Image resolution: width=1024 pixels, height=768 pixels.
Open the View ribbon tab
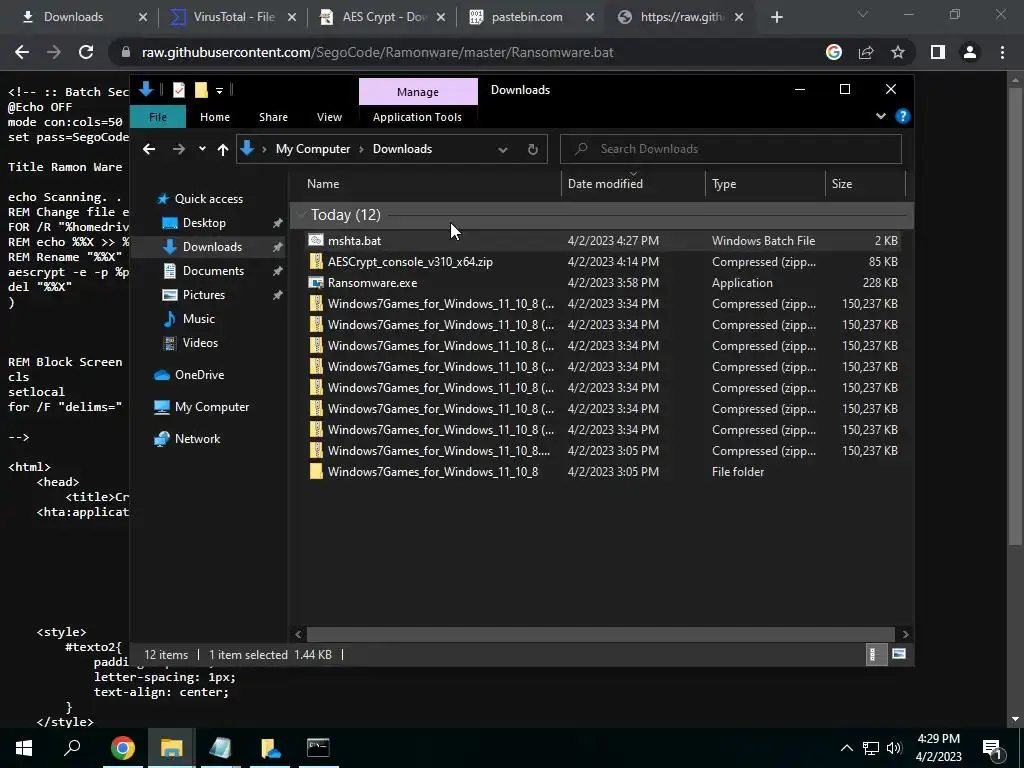tap(329, 117)
